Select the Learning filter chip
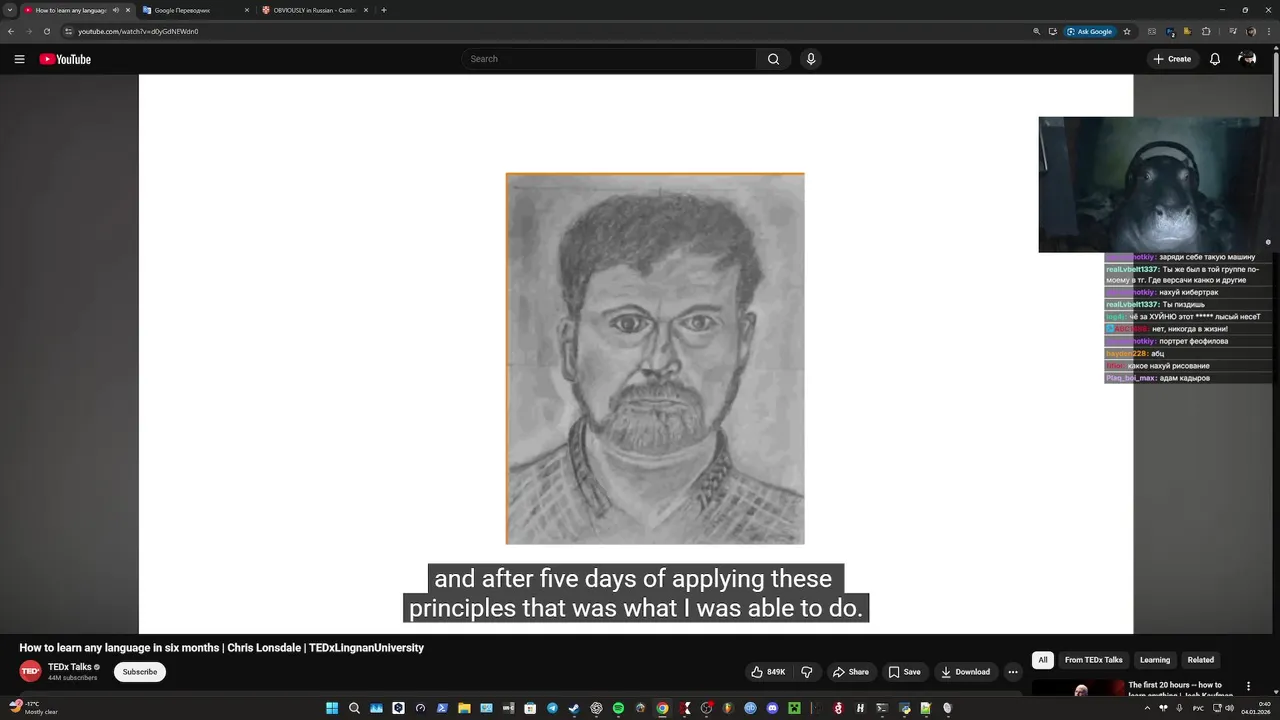Viewport: 1280px width, 720px height. [x=1155, y=660]
